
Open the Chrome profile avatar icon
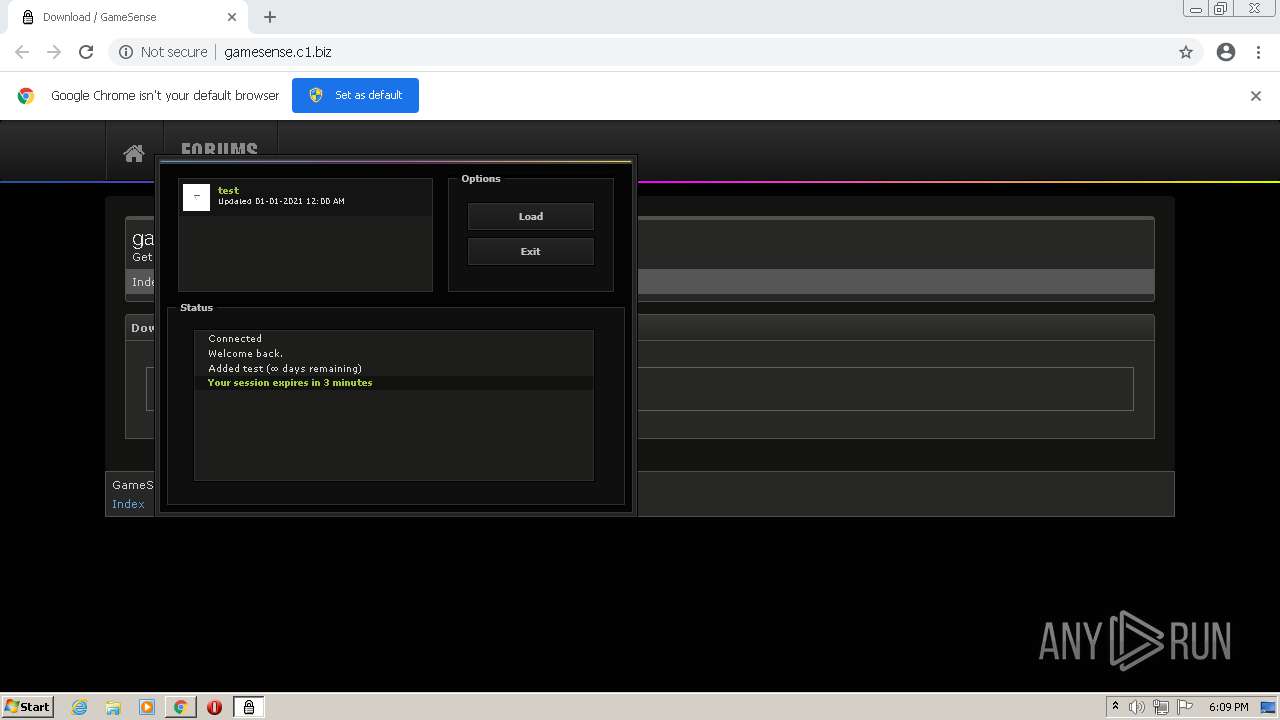click(x=1226, y=52)
